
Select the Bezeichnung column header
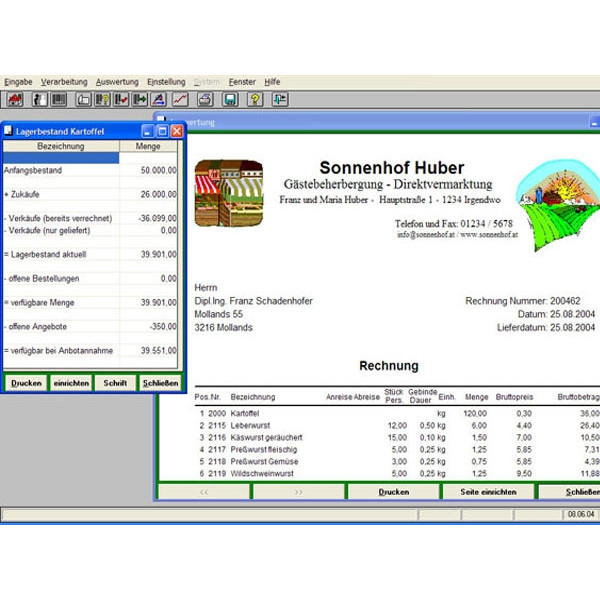(60, 146)
